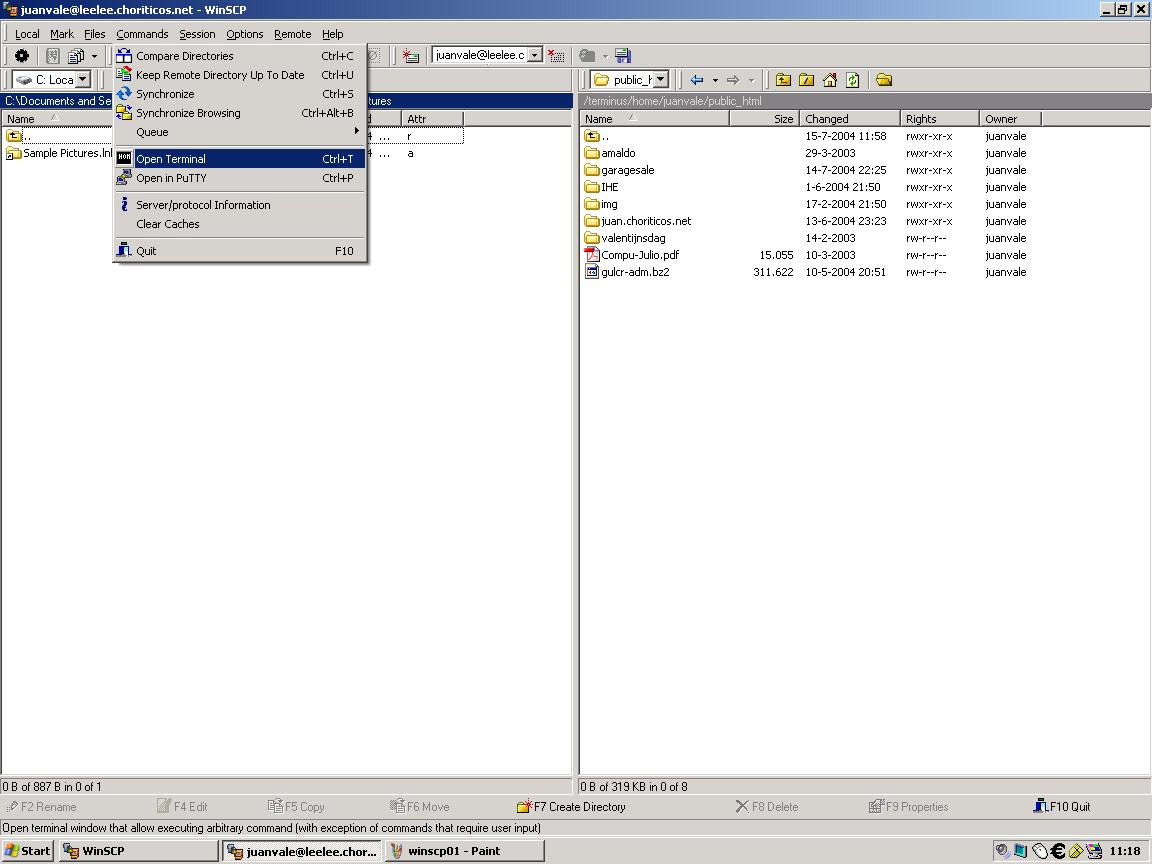This screenshot has height=864, width=1152.
Task: Switch to juanvale@leelee taskbar button
Action: 302,851
